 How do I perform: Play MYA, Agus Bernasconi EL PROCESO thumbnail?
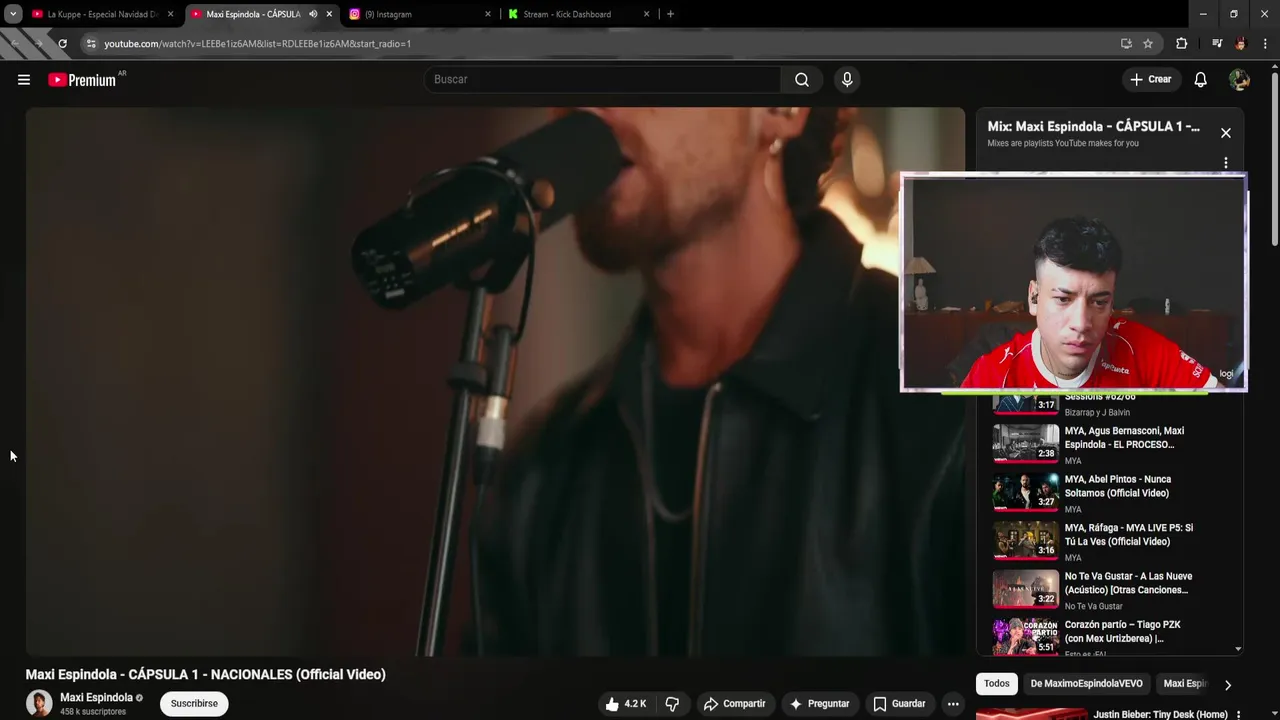pyautogui.click(x=1025, y=444)
